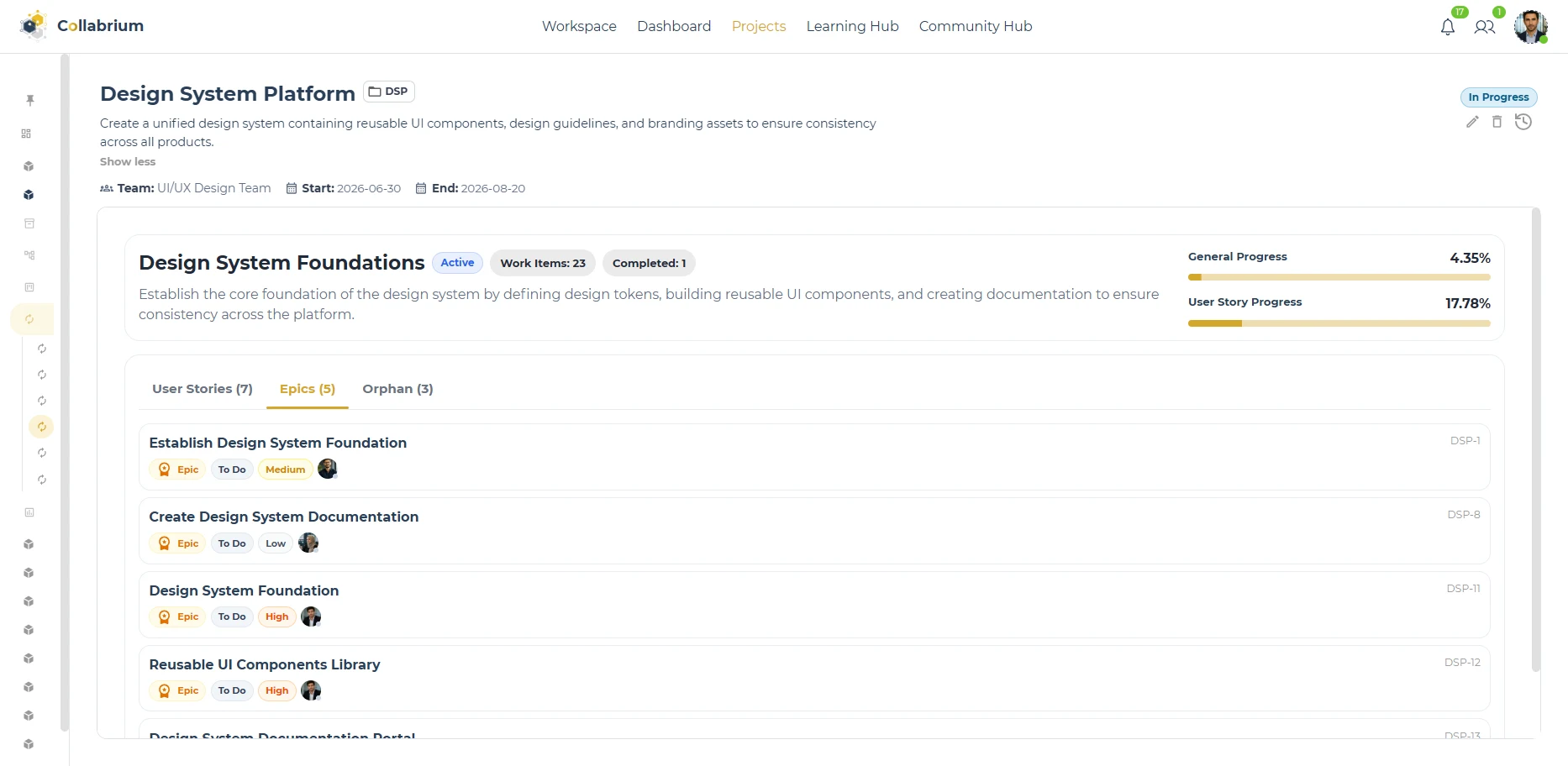The image size is (1568, 766).
Task: Click the User Story Progress bar
Action: tap(1339, 323)
